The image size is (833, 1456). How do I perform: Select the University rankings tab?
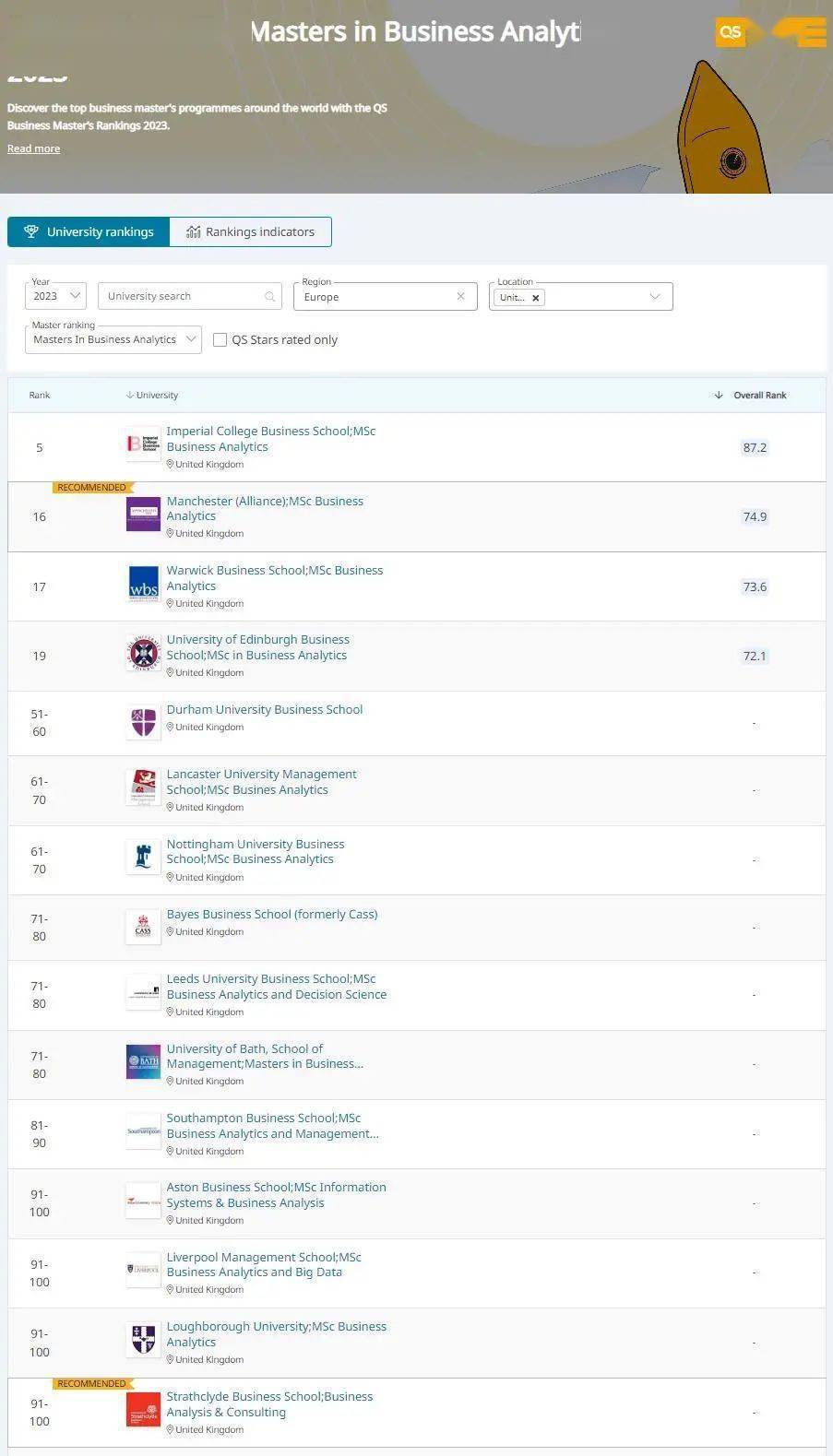89,232
